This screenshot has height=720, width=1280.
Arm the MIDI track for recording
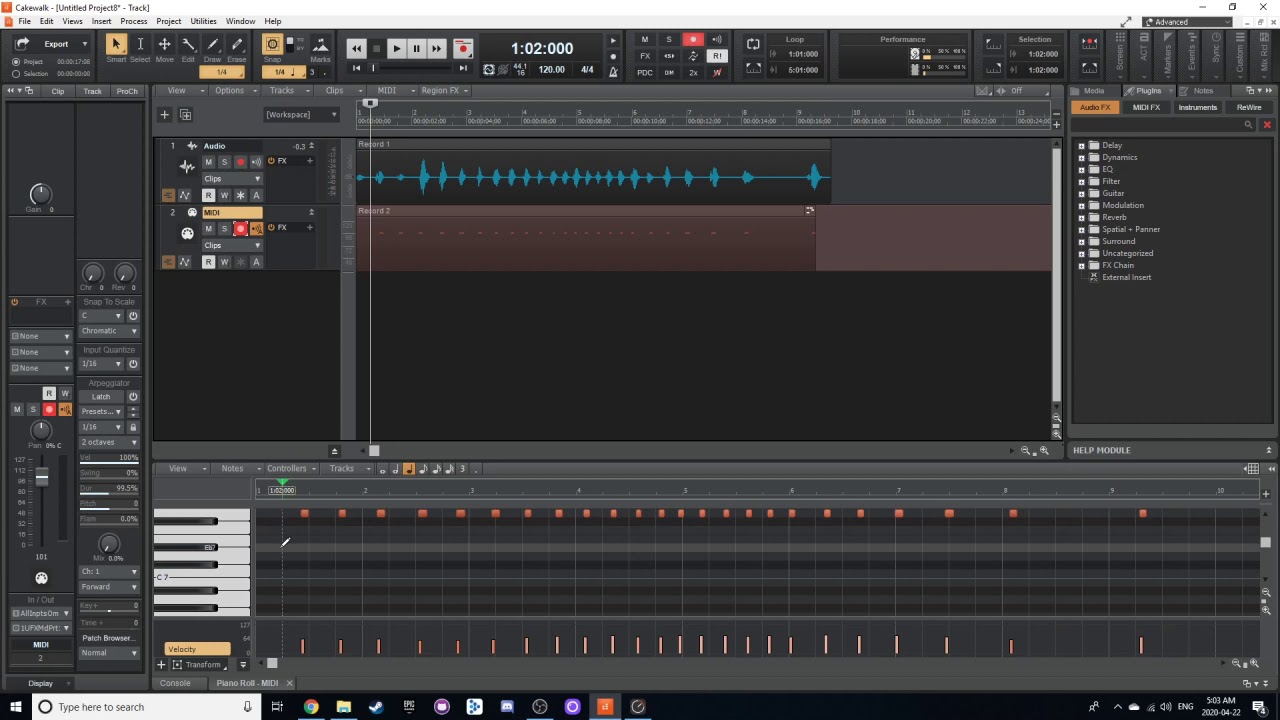click(240, 229)
